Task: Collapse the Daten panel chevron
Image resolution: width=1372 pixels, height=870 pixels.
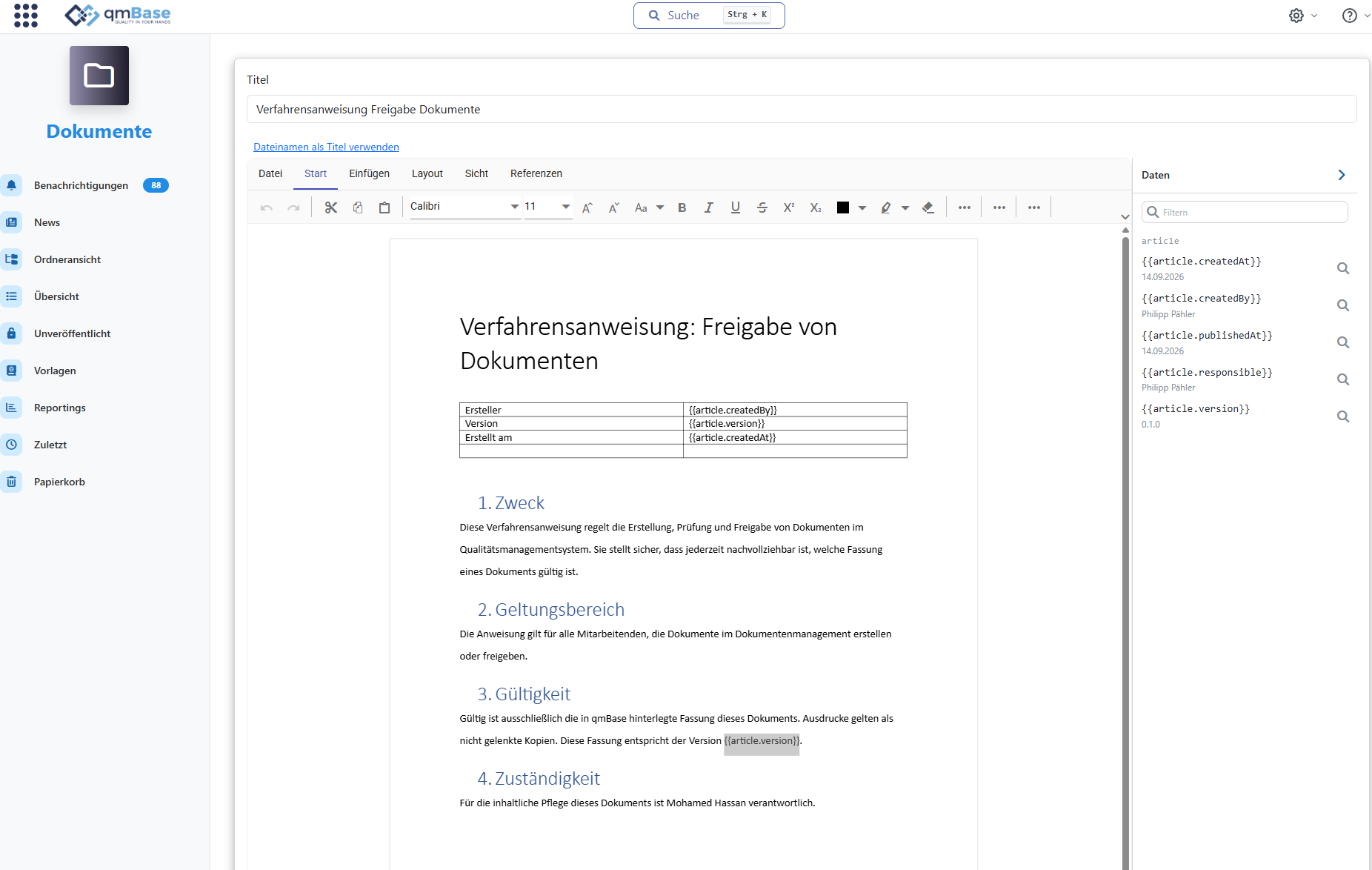Action: tap(1342, 175)
